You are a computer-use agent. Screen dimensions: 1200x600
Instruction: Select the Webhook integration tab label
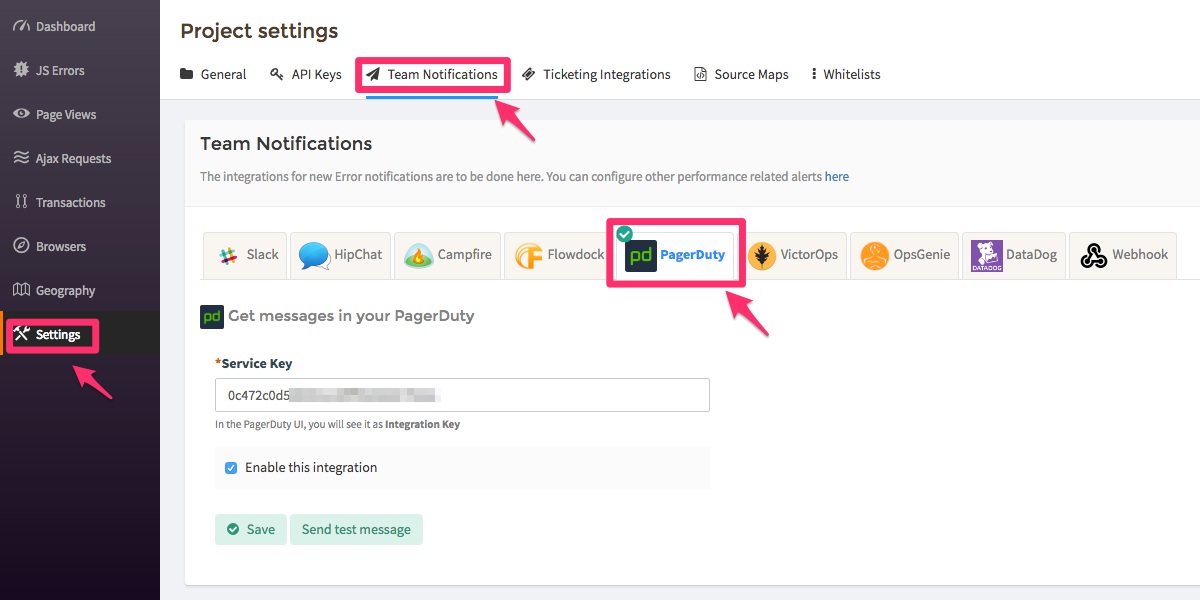[x=1140, y=254]
